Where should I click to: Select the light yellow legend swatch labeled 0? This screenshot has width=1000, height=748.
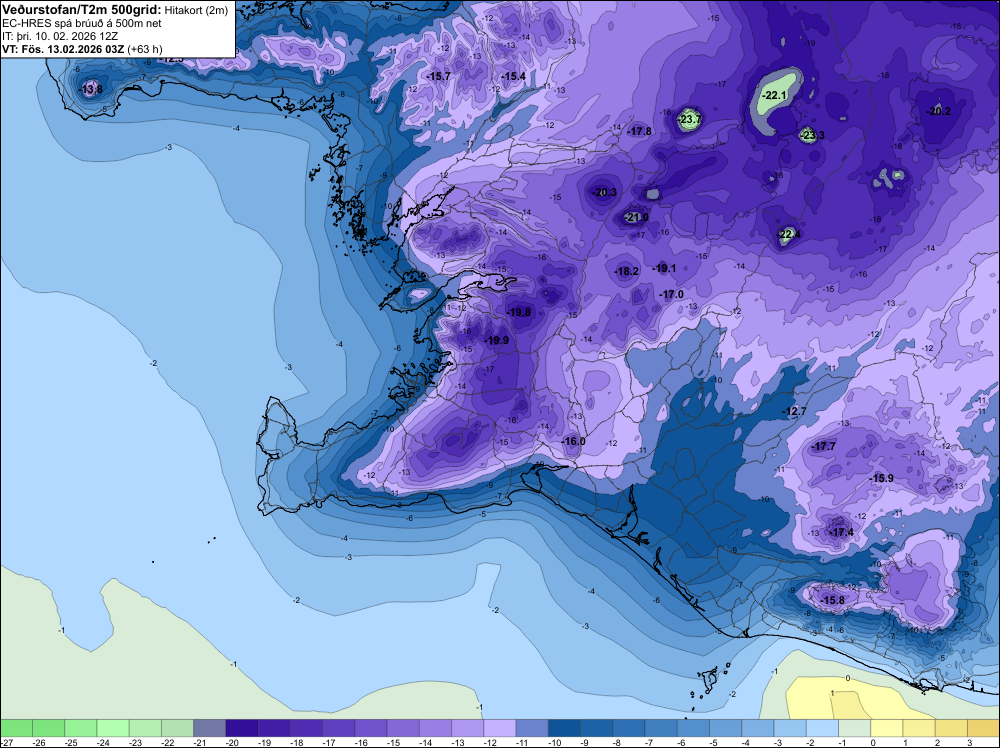coord(887,728)
